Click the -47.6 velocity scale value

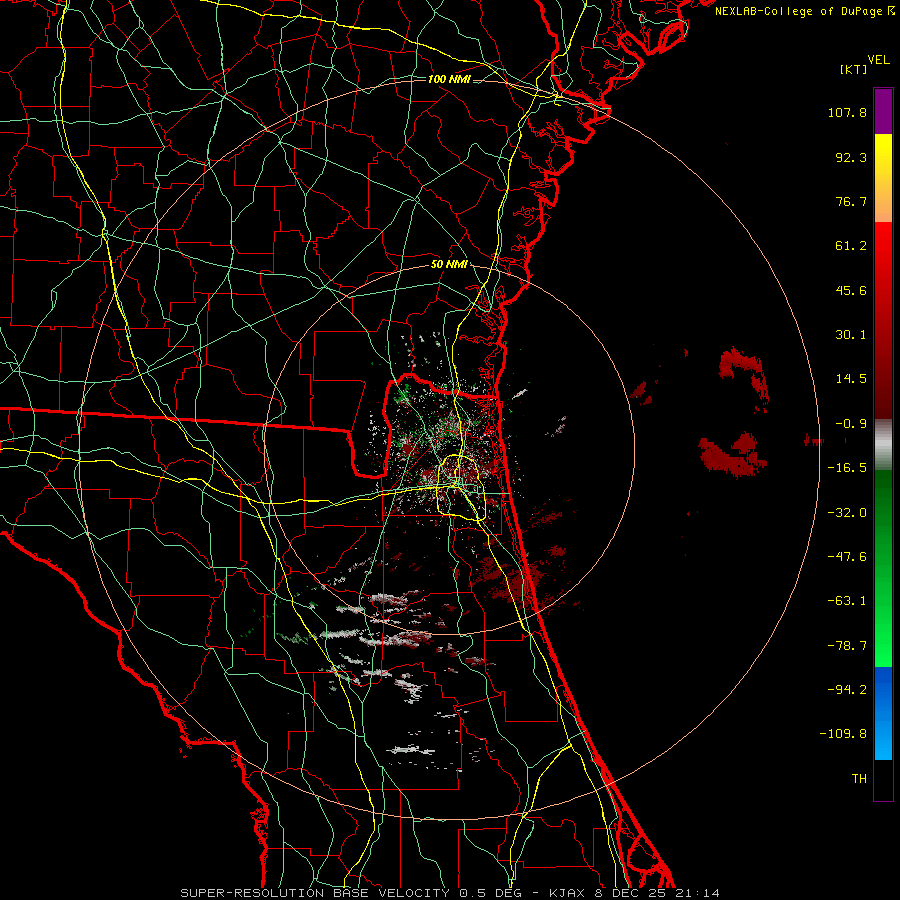(x=847, y=557)
